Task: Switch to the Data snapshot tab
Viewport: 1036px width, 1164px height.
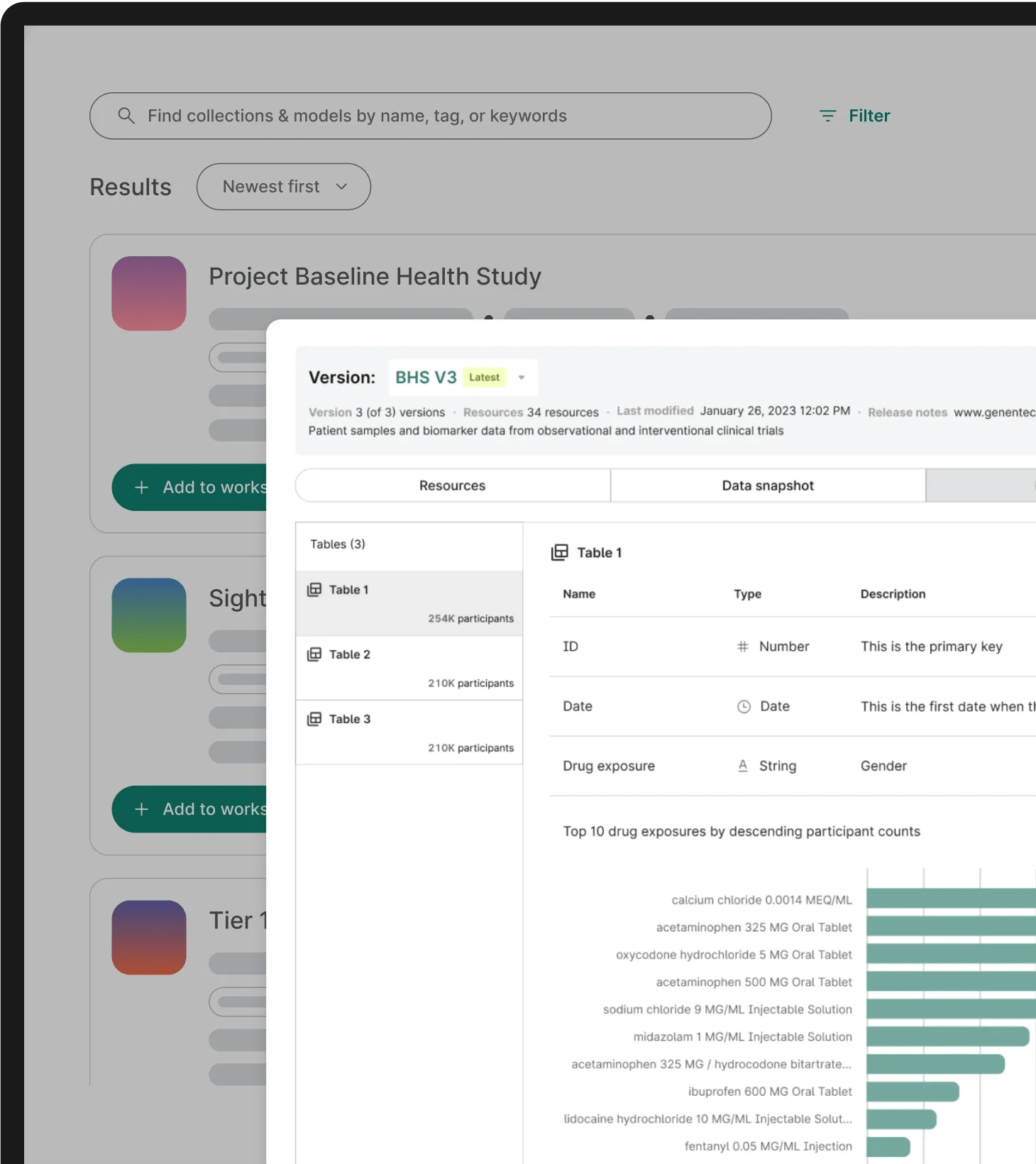Action: click(x=767, y=485)
